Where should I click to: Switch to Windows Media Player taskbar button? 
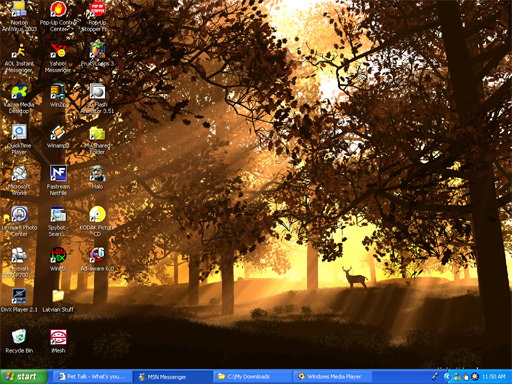332,377
